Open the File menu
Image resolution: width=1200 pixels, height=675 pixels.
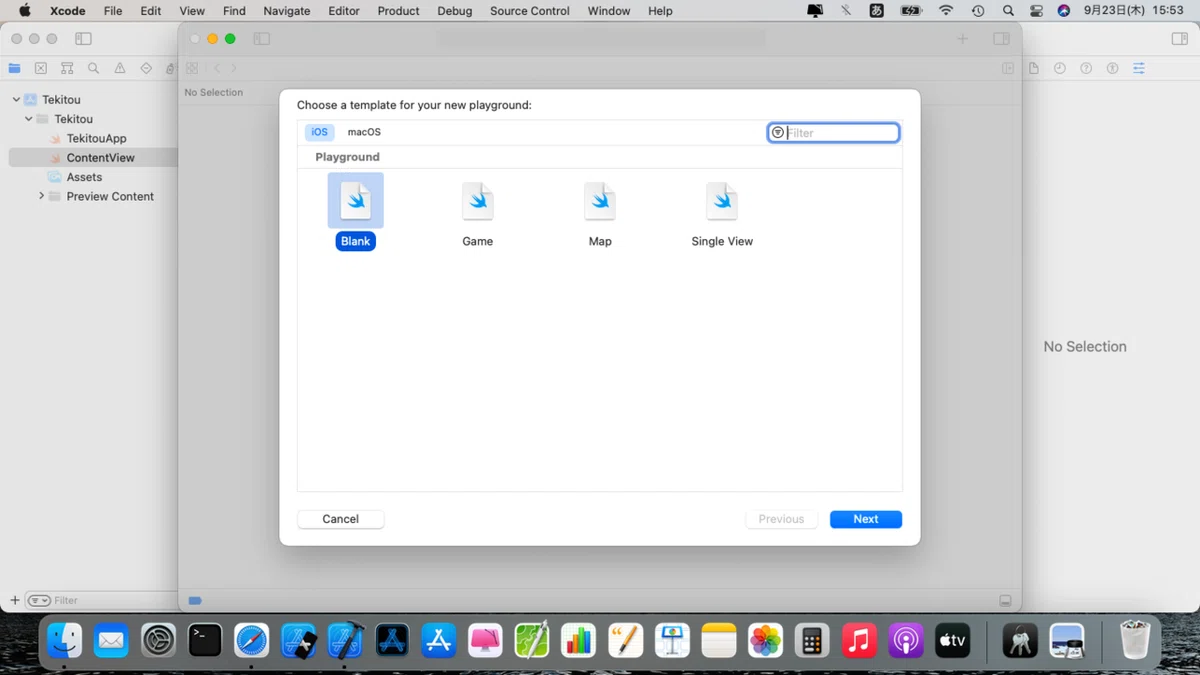click(x=113, y=11)
